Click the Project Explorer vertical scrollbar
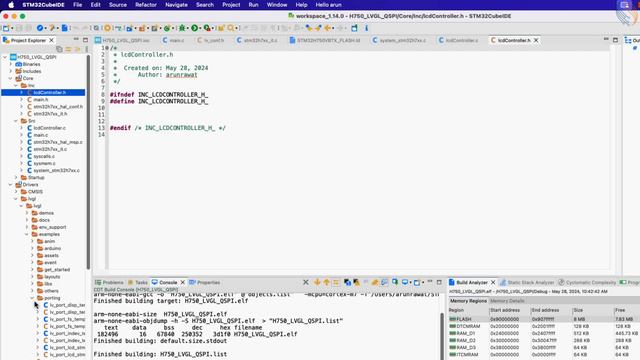This screenshot has height=360, width=640. point(88,162)
